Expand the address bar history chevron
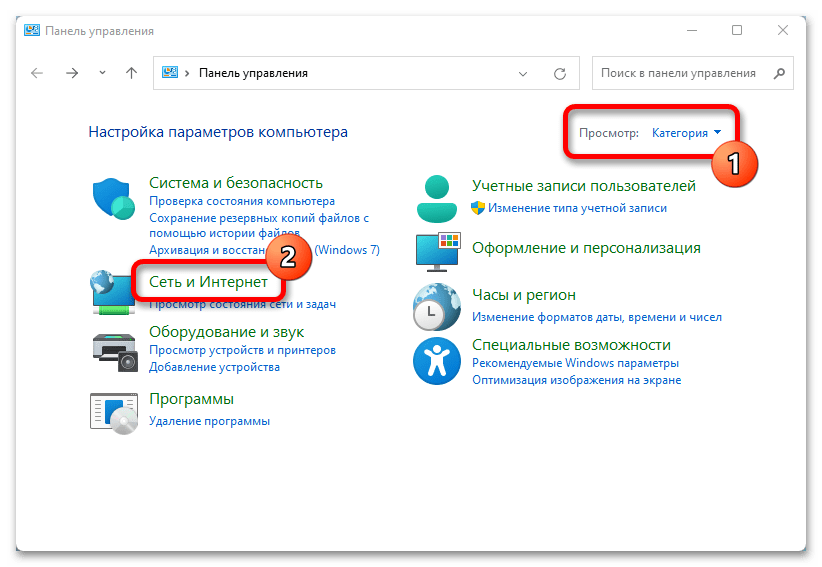822x567 pixels. pos(523,74)
